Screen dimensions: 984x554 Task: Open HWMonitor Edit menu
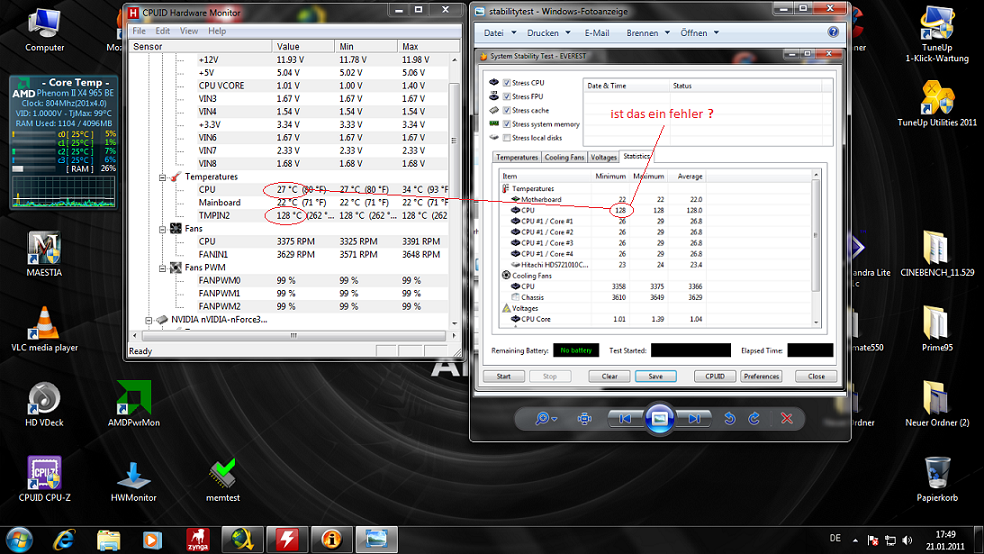pyautogui.click(x=163, y=31)
